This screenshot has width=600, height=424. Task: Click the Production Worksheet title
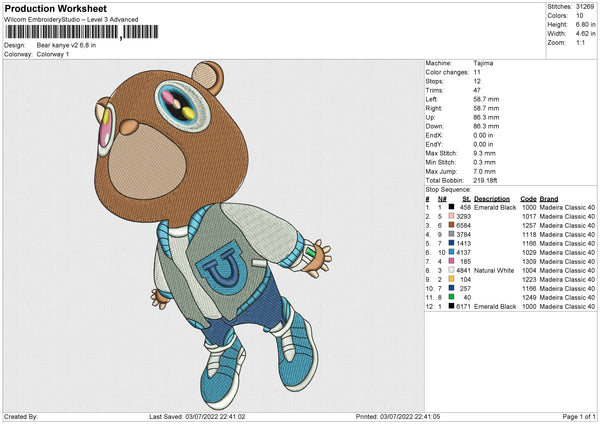click(55, 8)
